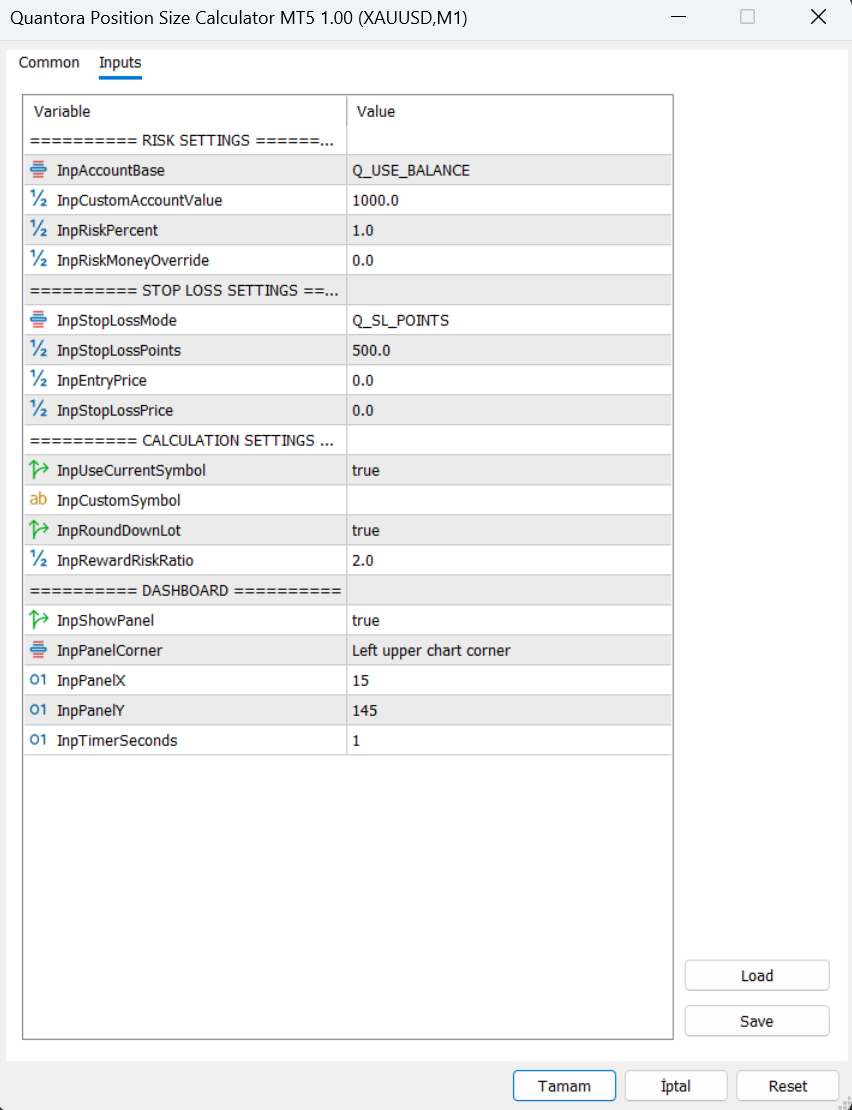Click the Save button
The width and height of the screenshot is (852, 1110).
tap(756, 1021)
